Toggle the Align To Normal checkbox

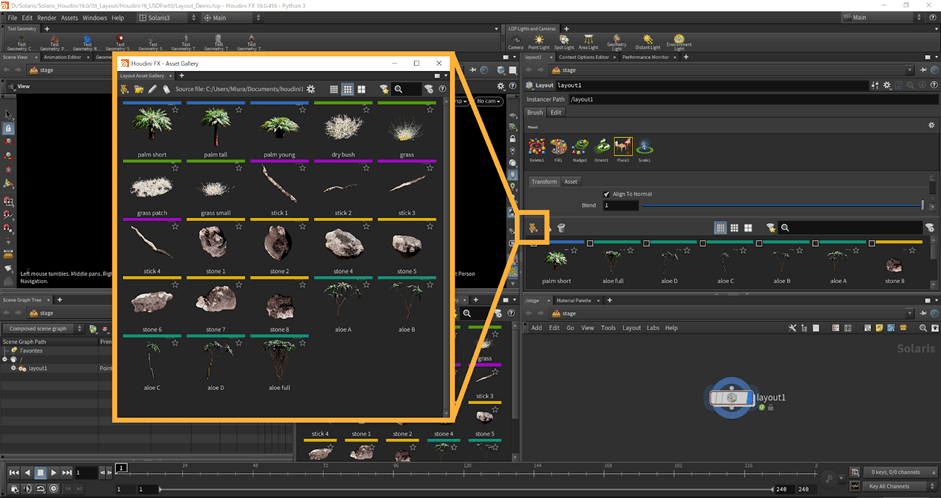[606, 194]
